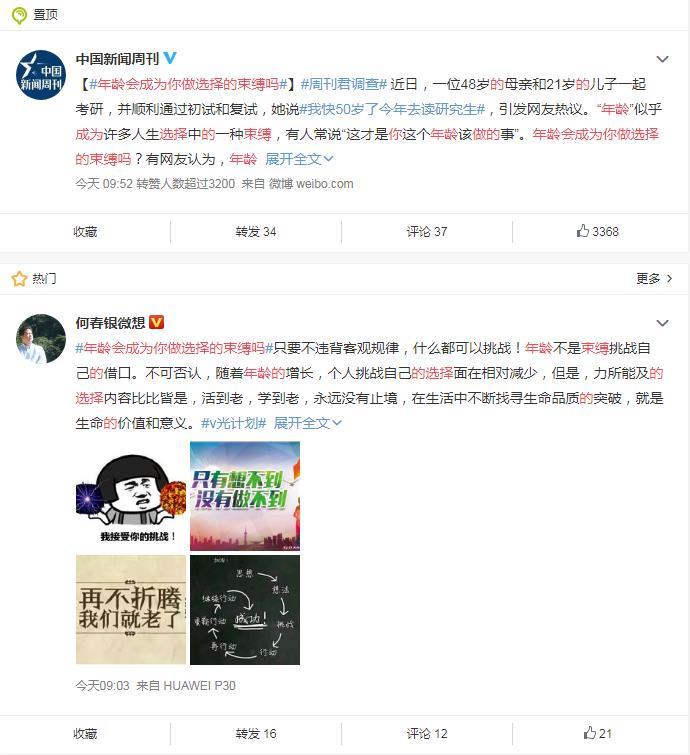Viewport: 690px width, 755px height.
Task: Click the green 置顶 pin icon
Action: [x=20, y=15]
